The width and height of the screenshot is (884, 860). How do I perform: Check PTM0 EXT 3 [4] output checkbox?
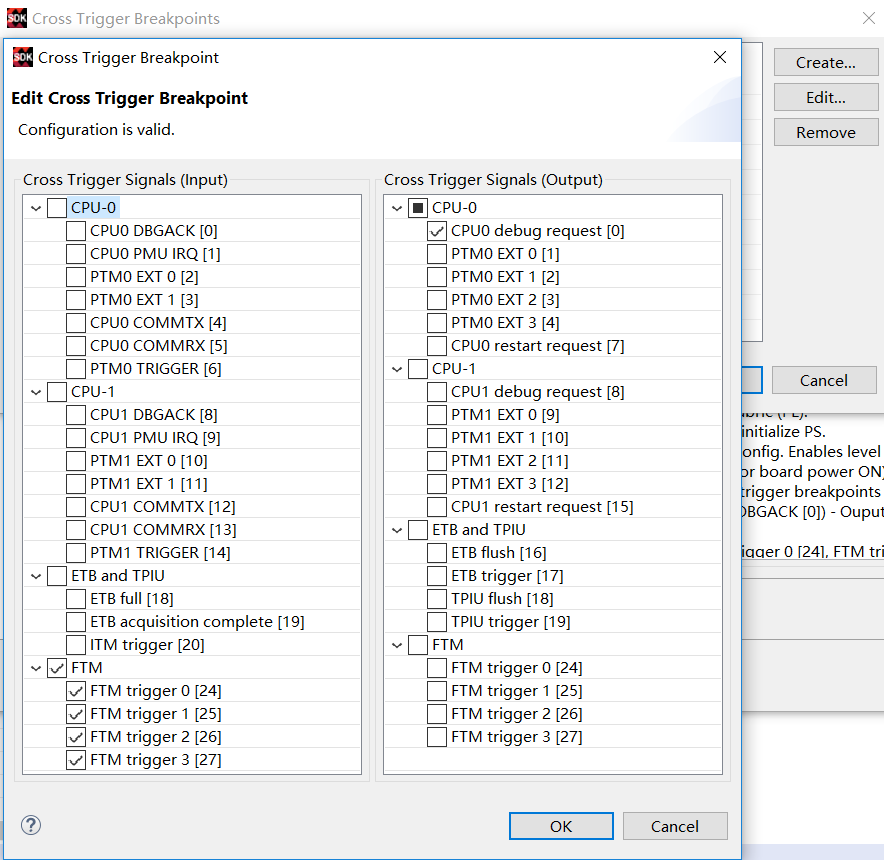(x=437, y=323)
